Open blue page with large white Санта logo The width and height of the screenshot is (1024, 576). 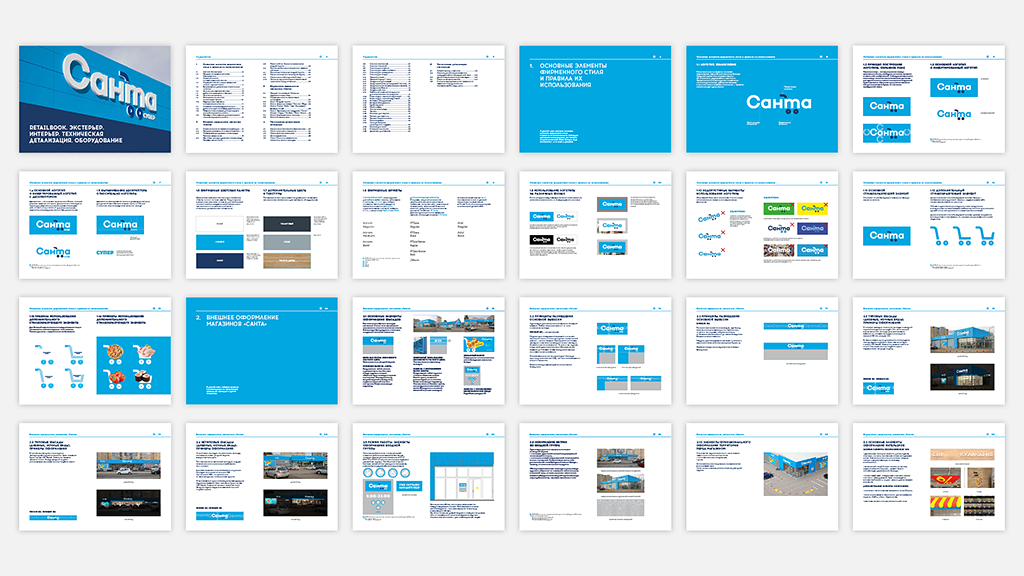(762, 99)
